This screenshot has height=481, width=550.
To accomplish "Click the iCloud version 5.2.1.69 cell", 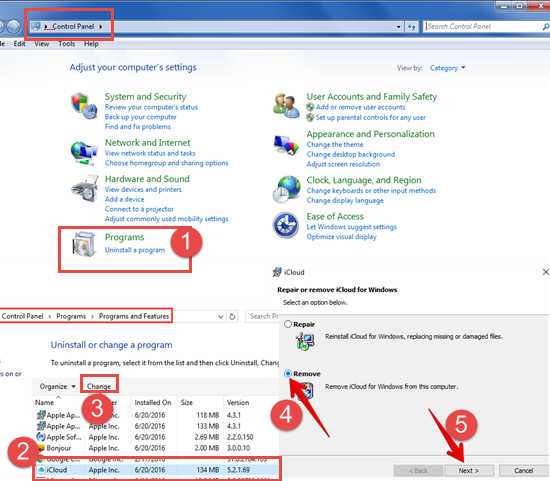I will click(238, 470).
